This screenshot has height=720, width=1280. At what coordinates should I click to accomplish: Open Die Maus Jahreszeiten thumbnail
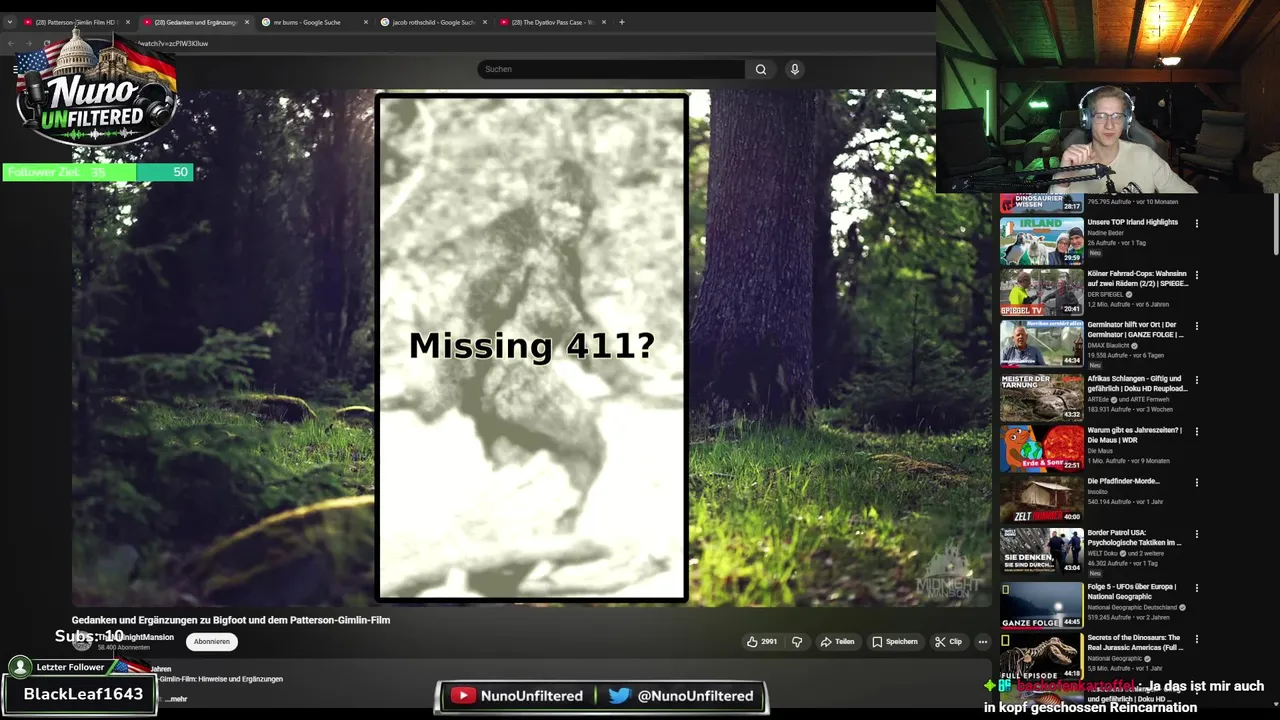coord(1041,448)
